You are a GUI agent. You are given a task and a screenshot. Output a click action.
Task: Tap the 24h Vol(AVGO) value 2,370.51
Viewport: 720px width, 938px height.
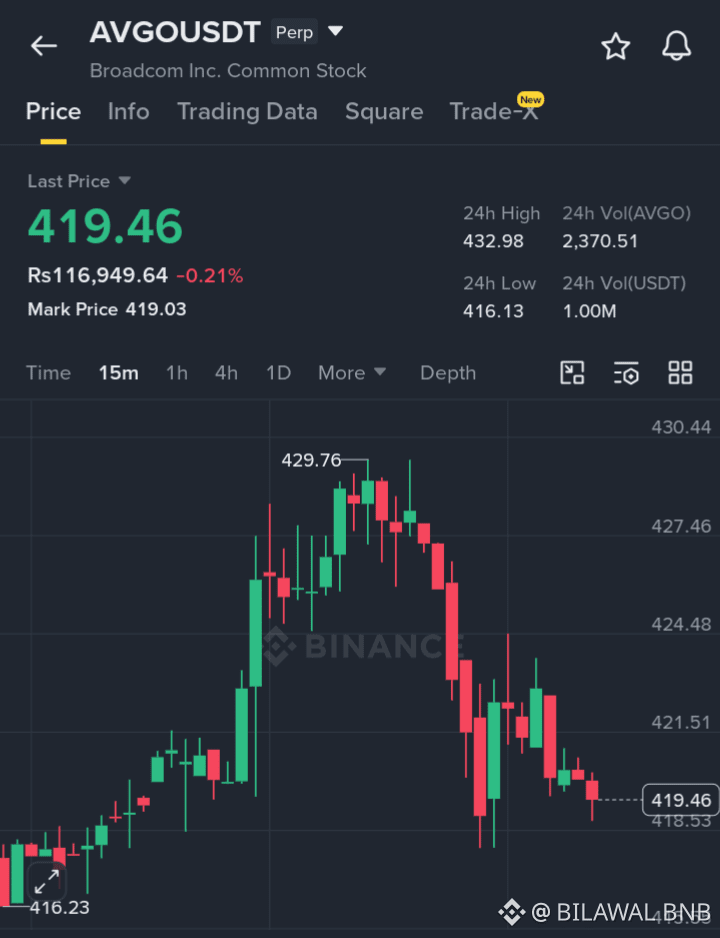[x=600, y=241]
